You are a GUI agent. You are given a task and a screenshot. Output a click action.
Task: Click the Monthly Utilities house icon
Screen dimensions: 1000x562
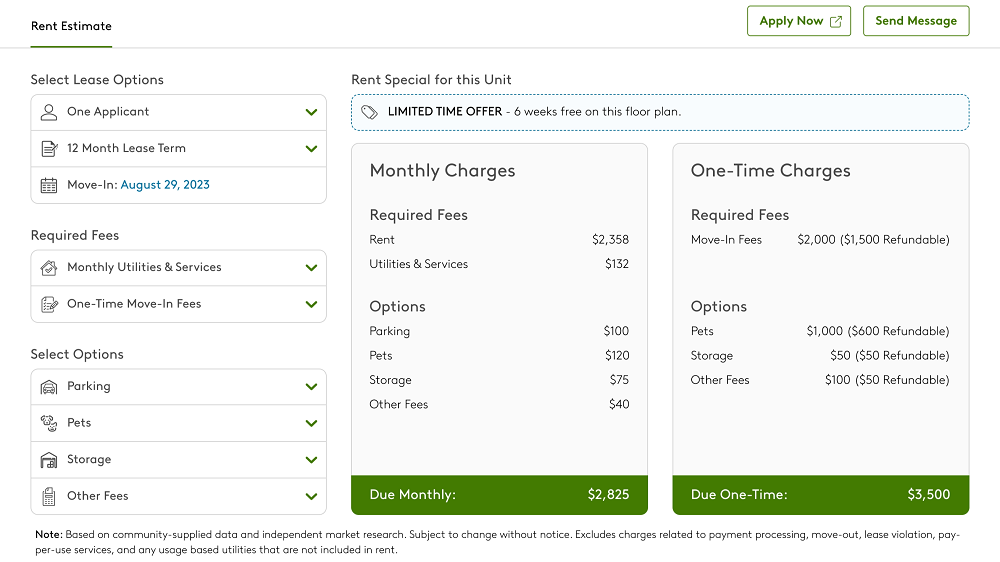click(48, 268)
